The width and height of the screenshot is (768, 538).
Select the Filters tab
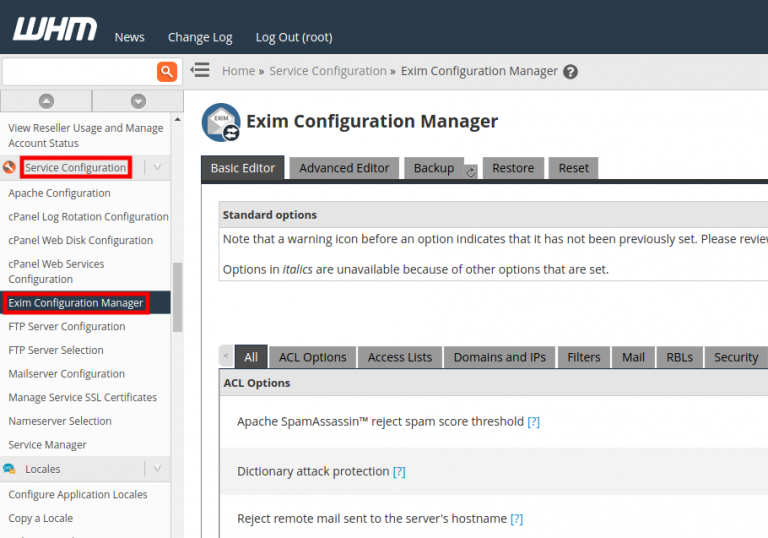click(x=583, y=357)
